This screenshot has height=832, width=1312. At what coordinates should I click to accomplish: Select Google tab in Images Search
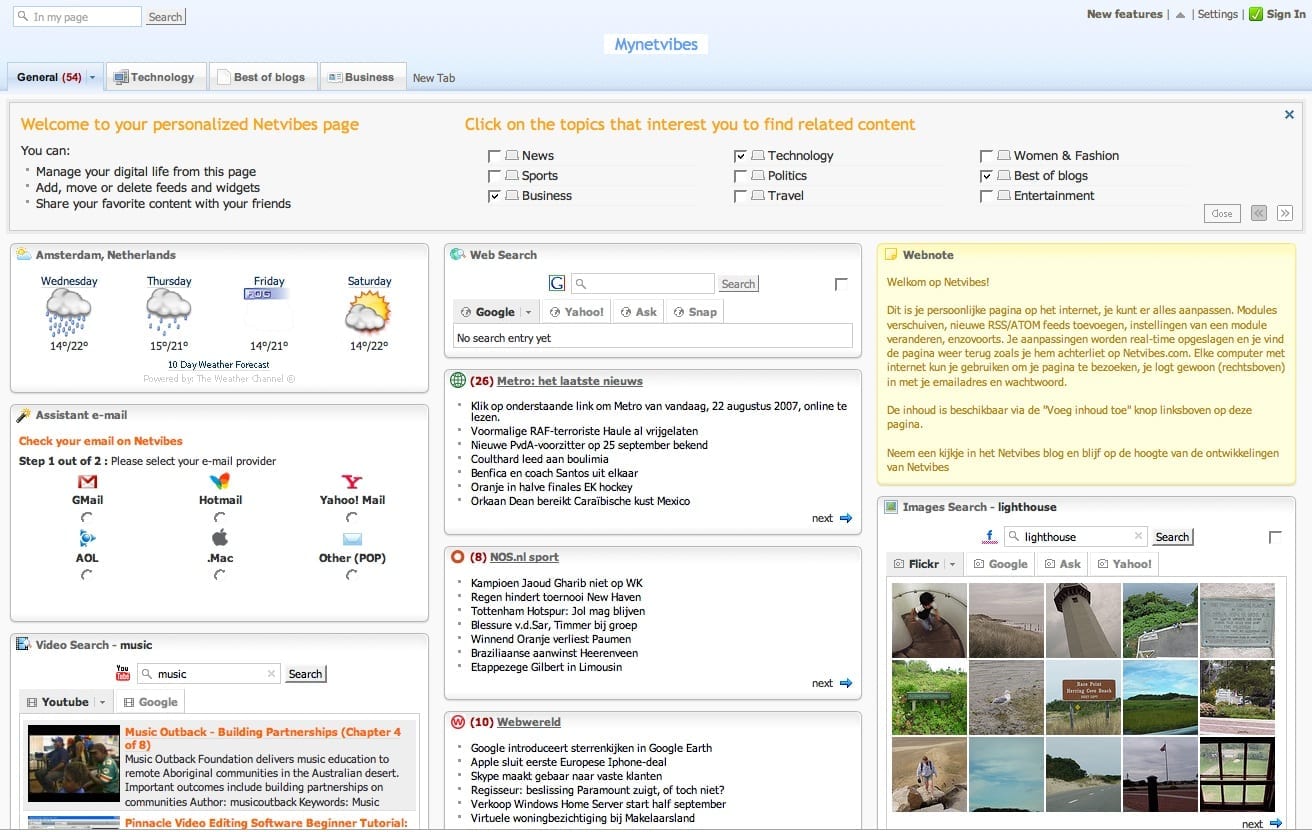click(x=1000, y=564)
